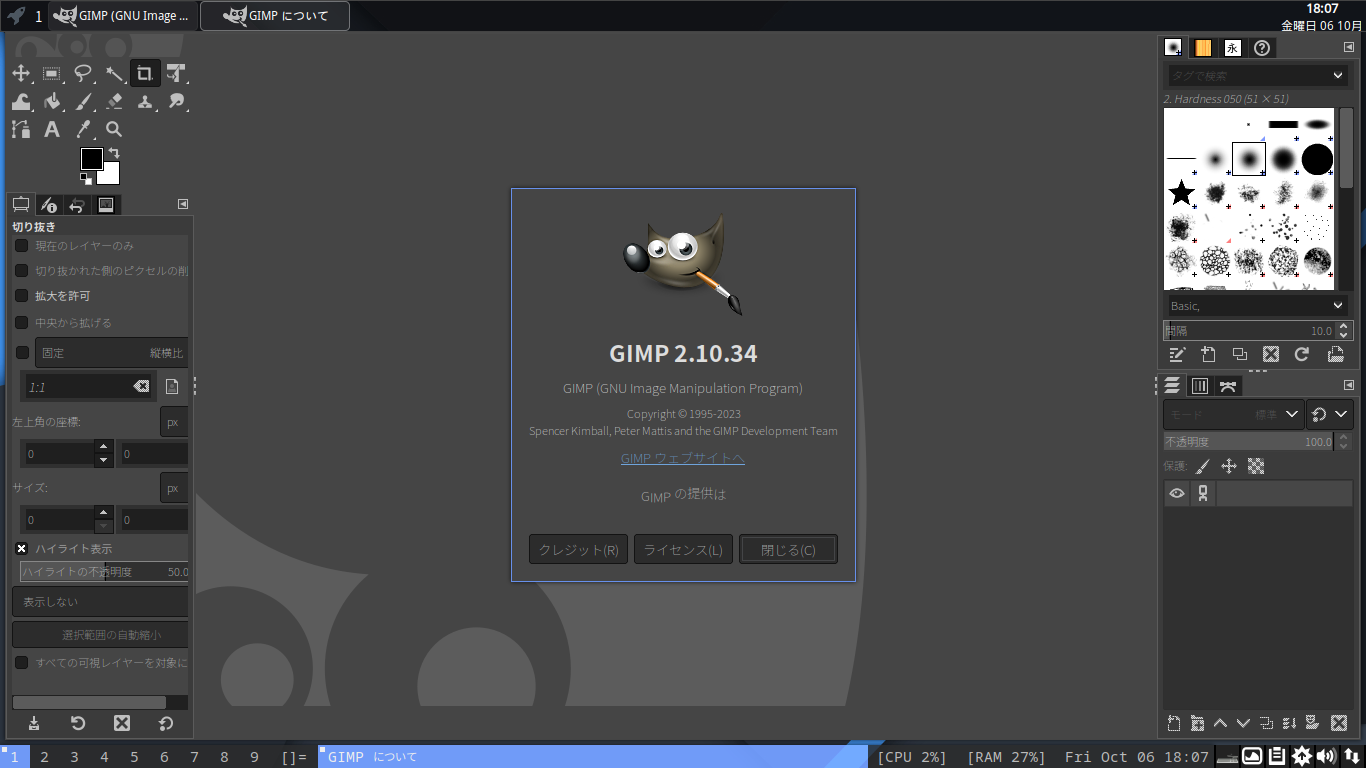
Task: Click 選択範囲の自動縮小 button
Action: 100,634
